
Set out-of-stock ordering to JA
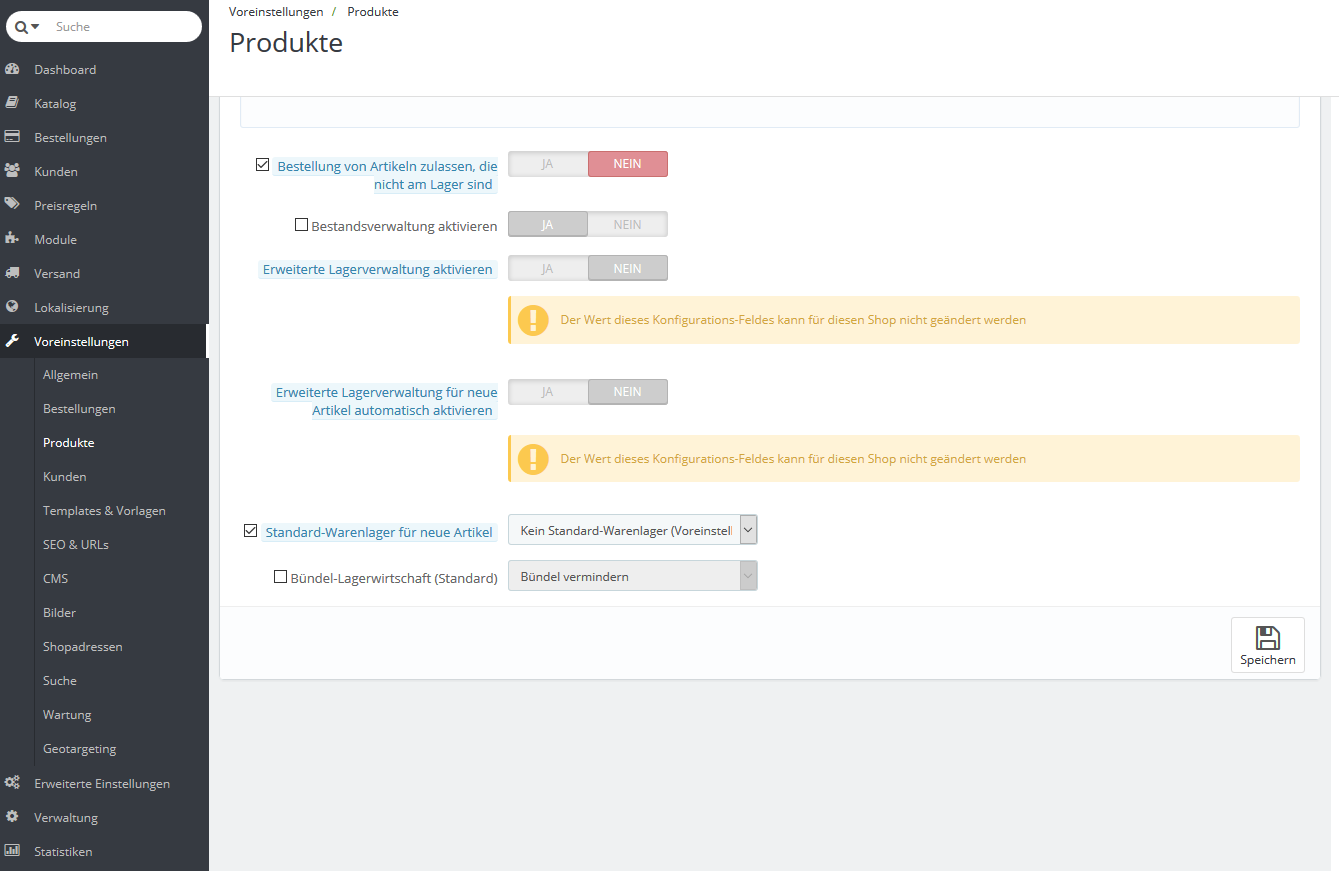548,164
